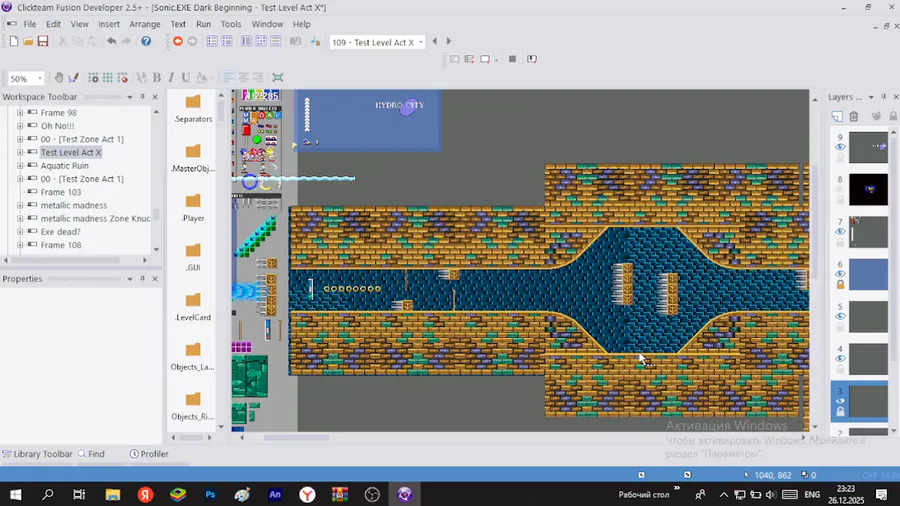Viewport: 900px width, 506px height.
Task: Open the Profiler tab
Action: tap(149, 454)
